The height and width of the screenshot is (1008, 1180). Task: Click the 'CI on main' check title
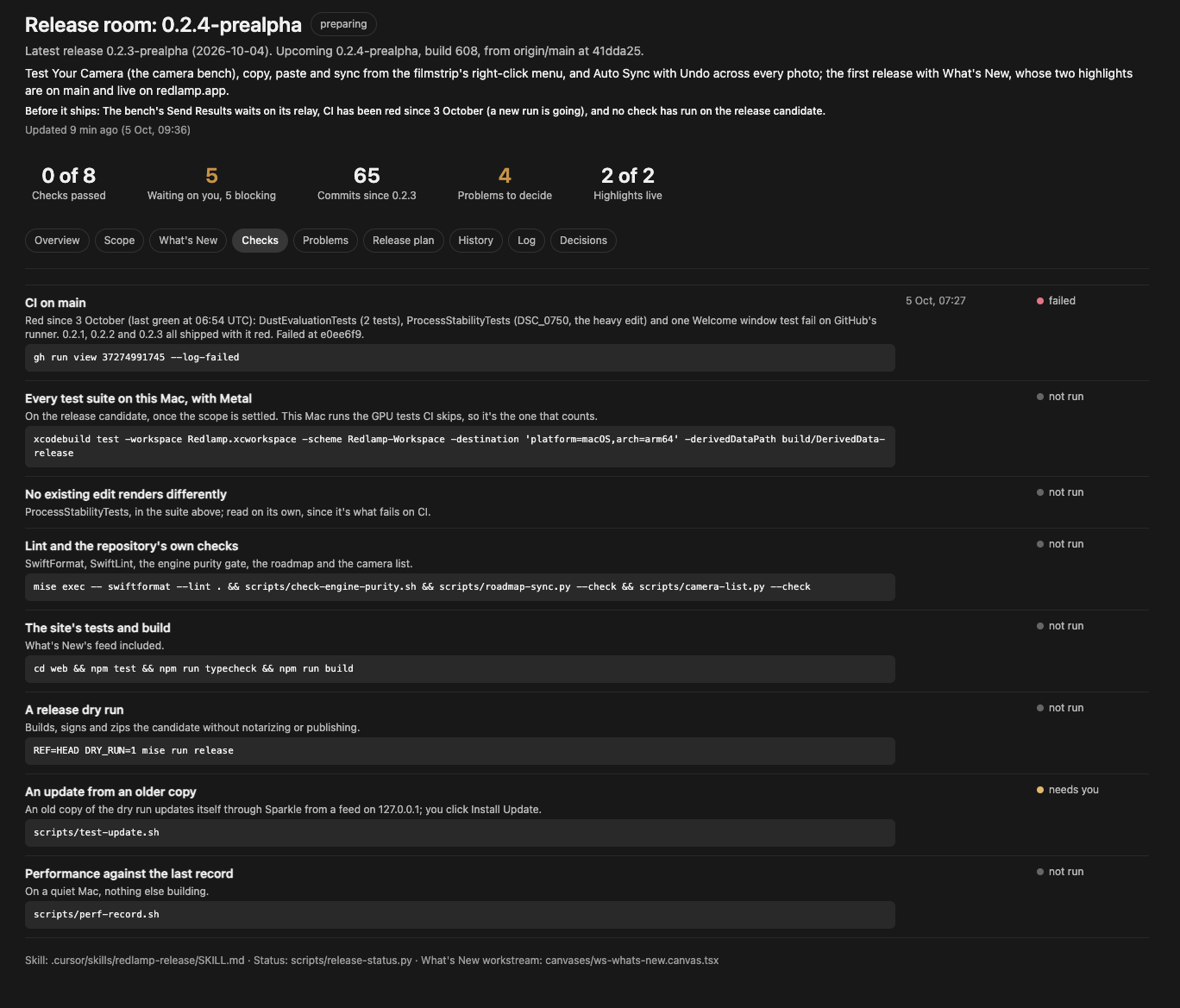[x=55, y=303]
